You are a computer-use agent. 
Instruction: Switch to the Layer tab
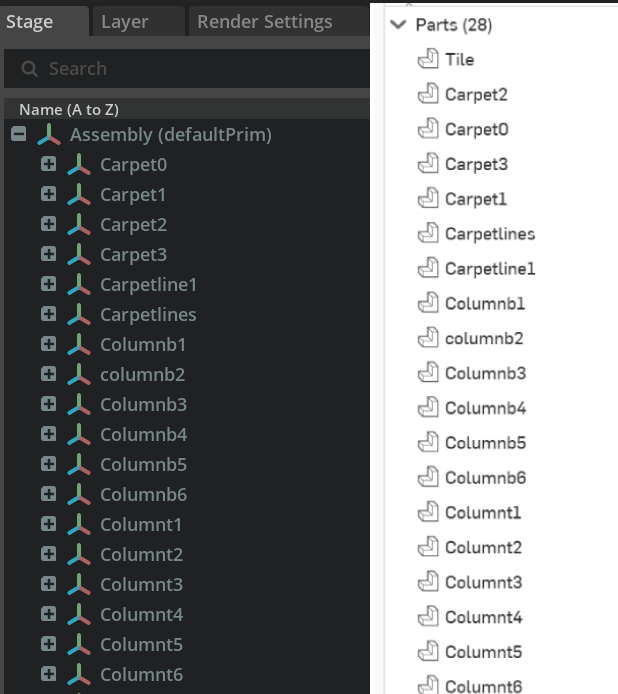point(125,21)
